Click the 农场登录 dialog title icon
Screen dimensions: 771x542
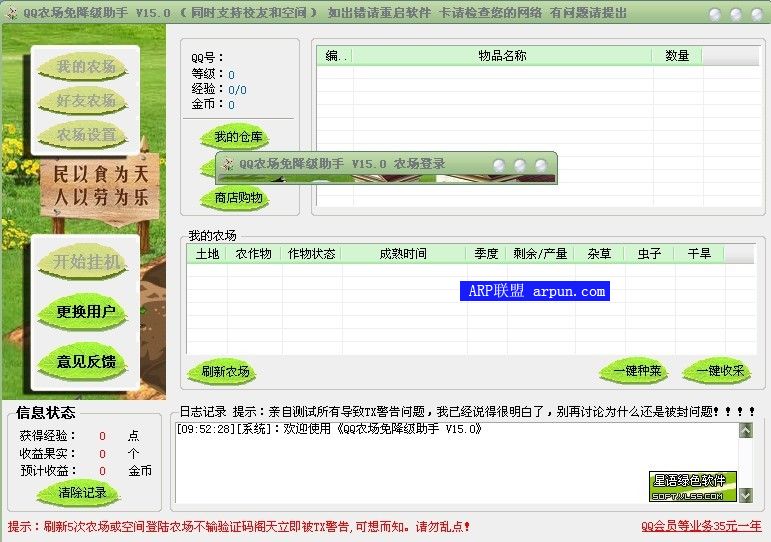[227, 164]
